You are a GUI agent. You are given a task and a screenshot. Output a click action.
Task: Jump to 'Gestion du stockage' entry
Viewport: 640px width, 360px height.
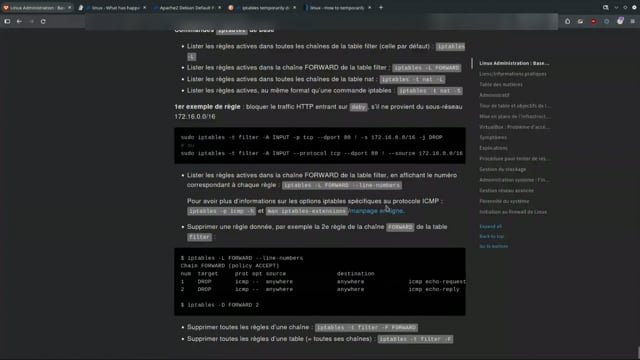coord(502,169)
